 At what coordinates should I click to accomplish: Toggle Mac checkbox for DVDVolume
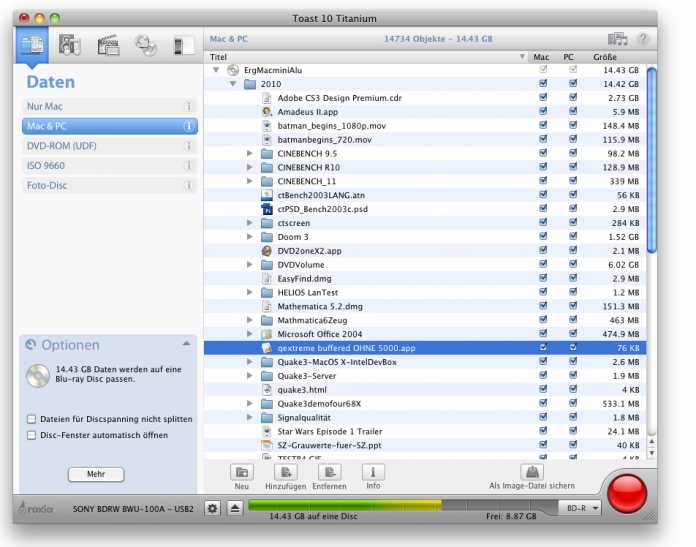[x=543, y=264]
